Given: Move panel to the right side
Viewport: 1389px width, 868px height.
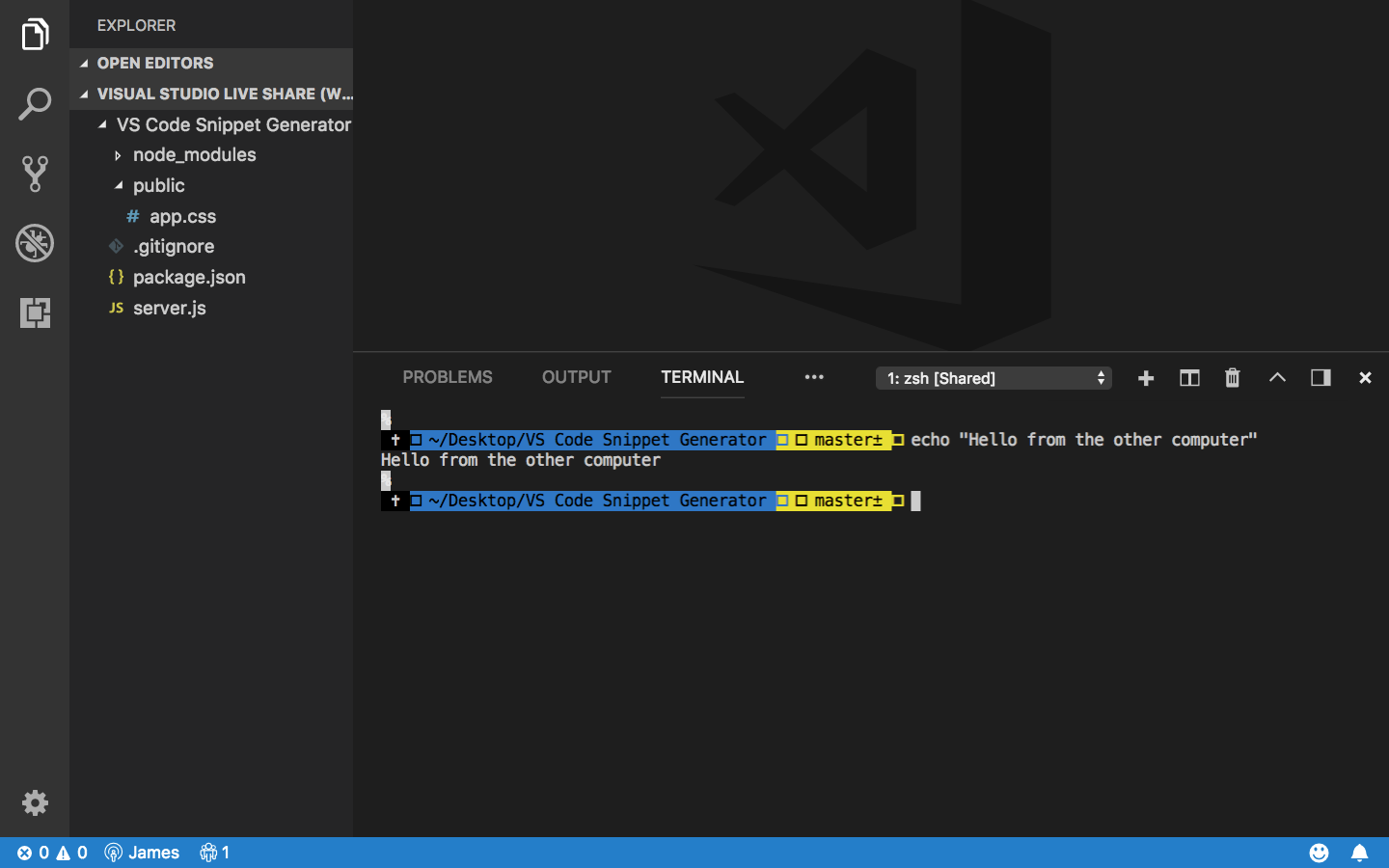Looking at the screenshot, I should [1321, 377].
